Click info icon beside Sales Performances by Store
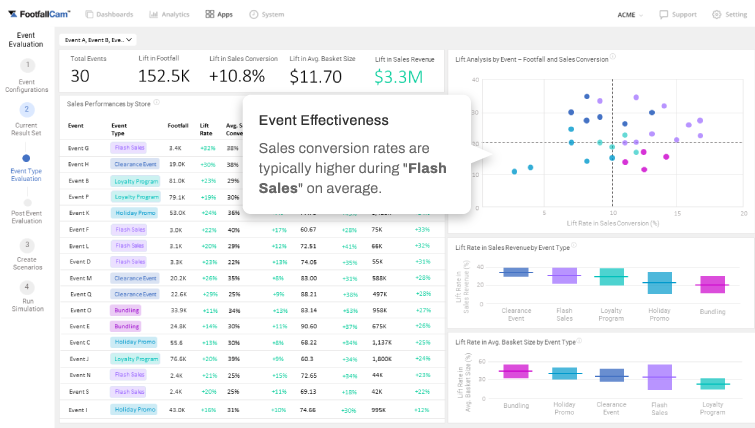Screen dimensions: 755x428 (x=157, y=102)
